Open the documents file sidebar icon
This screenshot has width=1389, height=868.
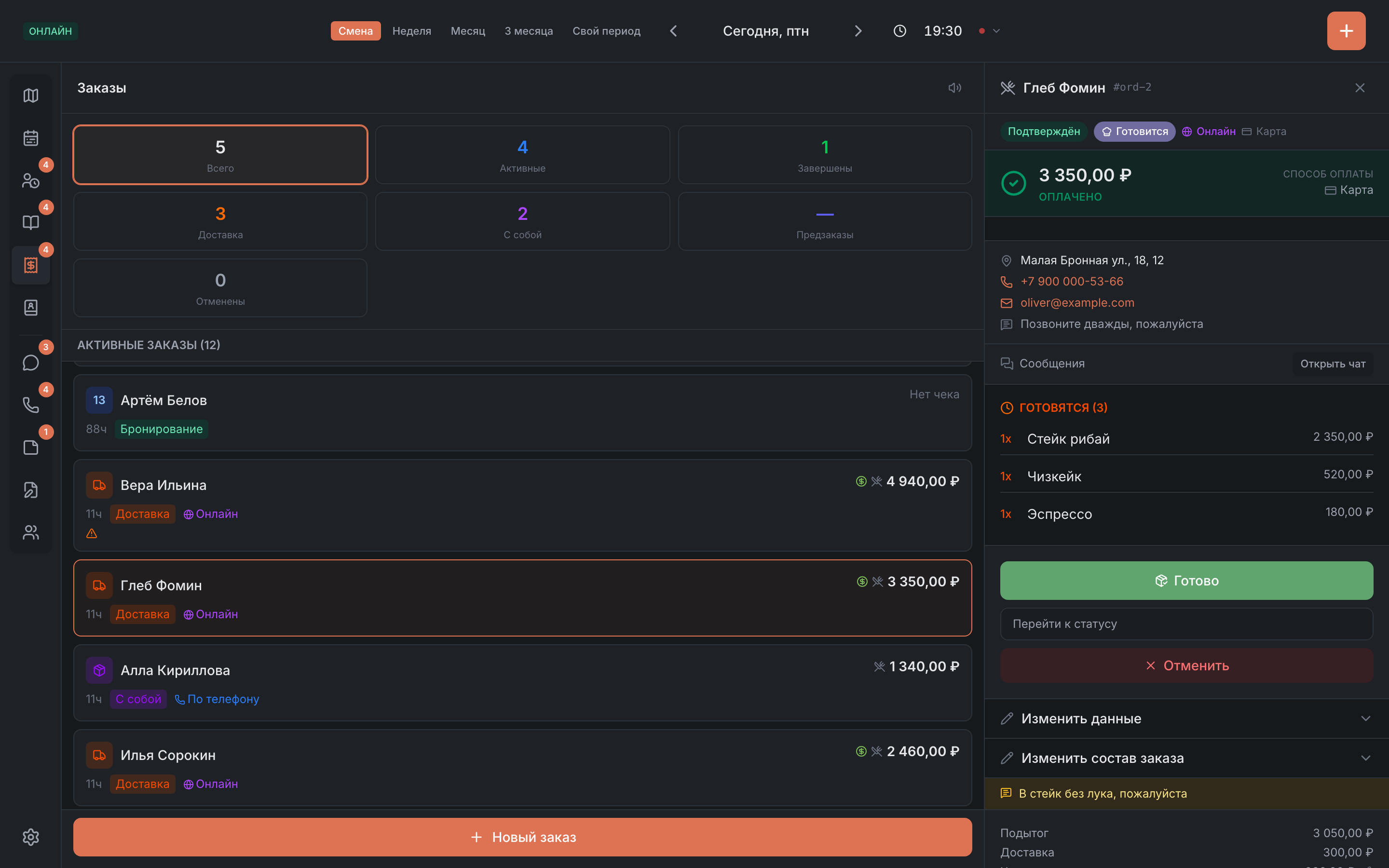point(31,448)
